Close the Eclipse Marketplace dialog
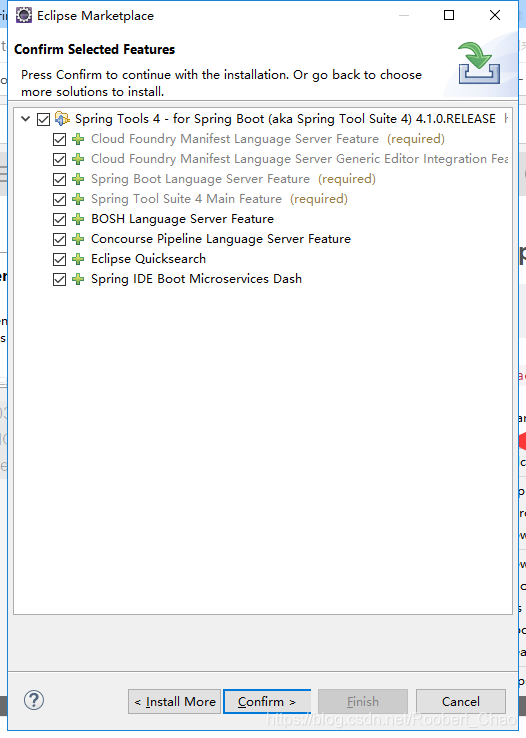This screenshot has width=526, height=738. pos(495,15)
